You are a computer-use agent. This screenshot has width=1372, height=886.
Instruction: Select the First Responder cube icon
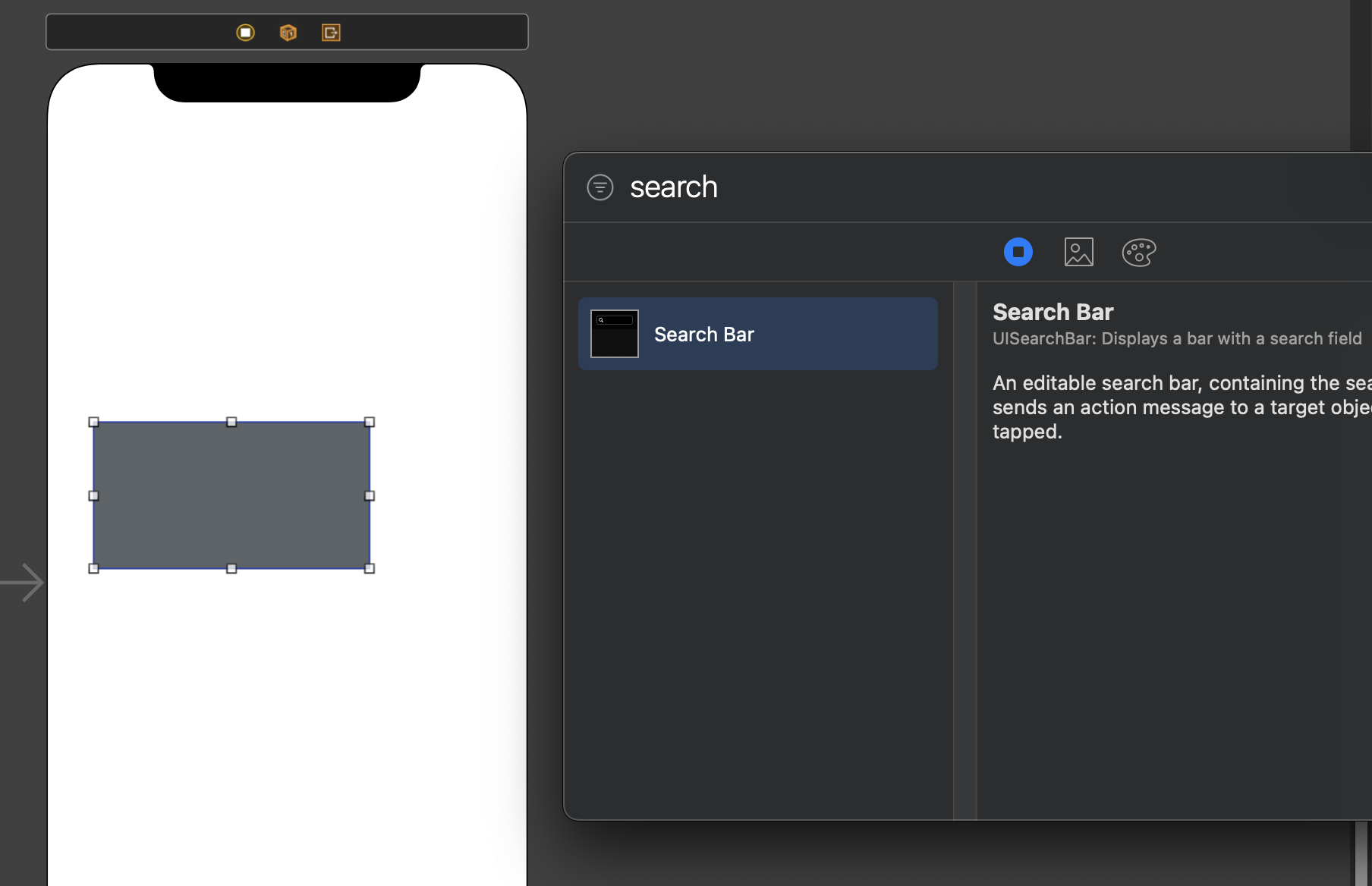[x=288, y=33]
